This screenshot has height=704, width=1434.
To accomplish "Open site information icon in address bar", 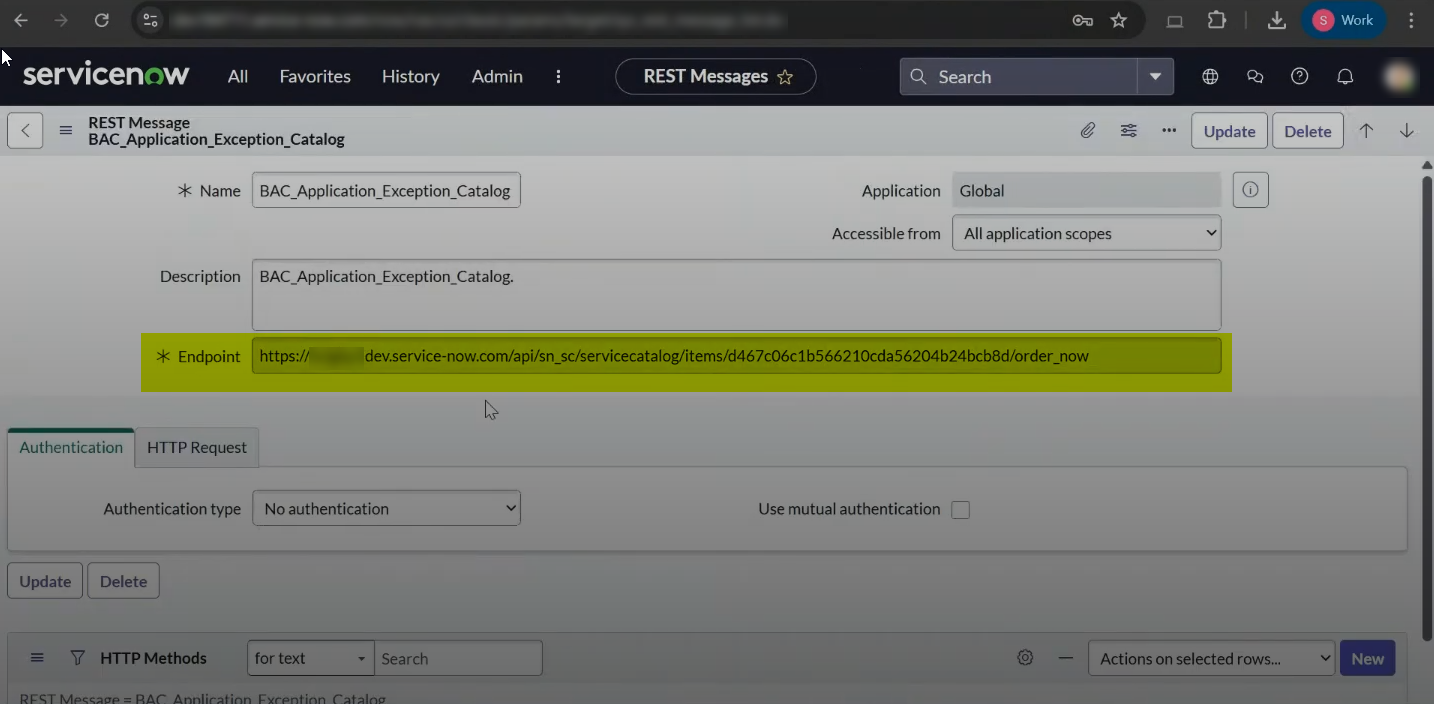I will click(150, 20).
